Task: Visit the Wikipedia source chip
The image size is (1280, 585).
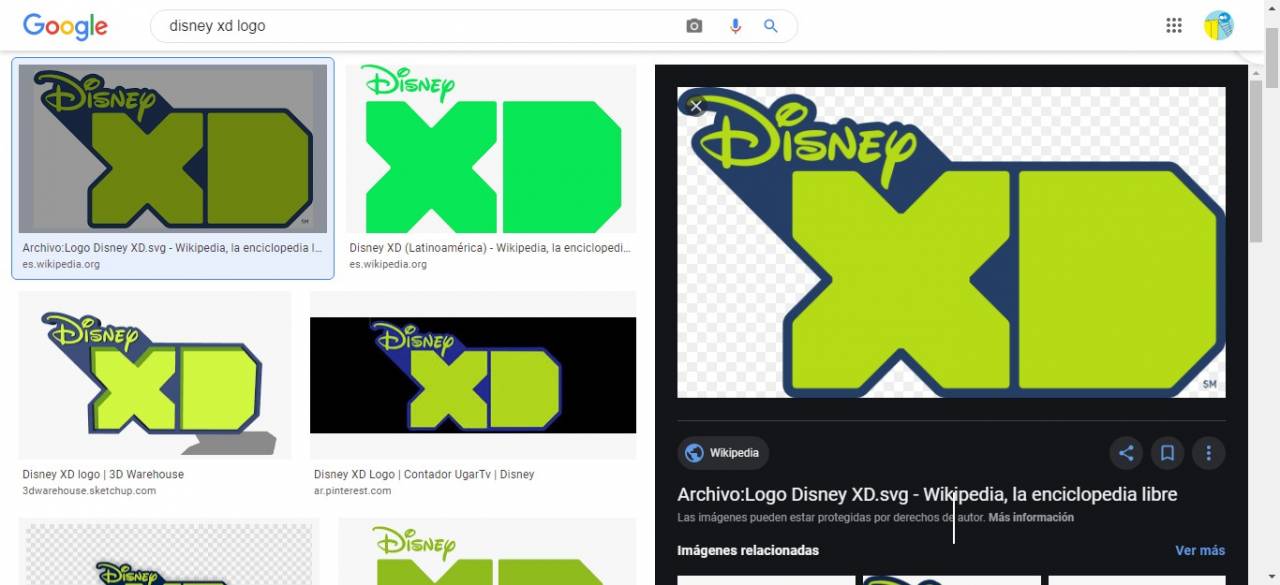Action: pyautogui.click(x=723, y=453)
